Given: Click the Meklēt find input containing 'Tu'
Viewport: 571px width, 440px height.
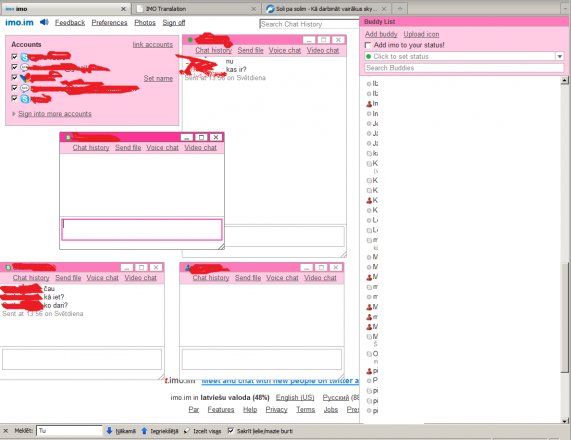Looking at the screenshot, I should 69,431.
